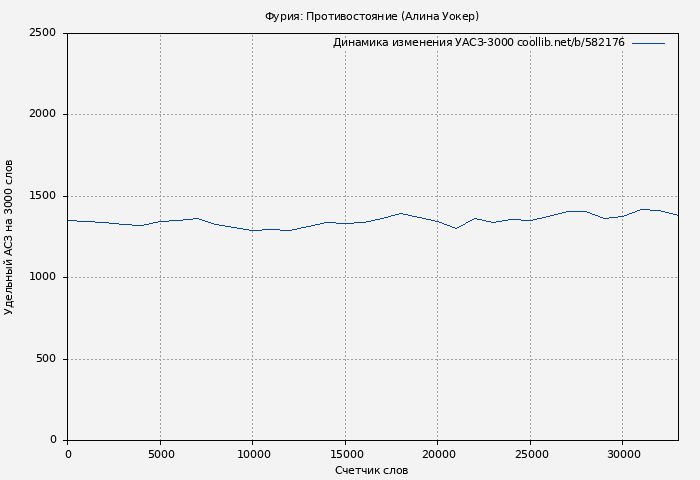
Task: Click the chart title "Фурия: Противостояние"
Action: point(371,16)
